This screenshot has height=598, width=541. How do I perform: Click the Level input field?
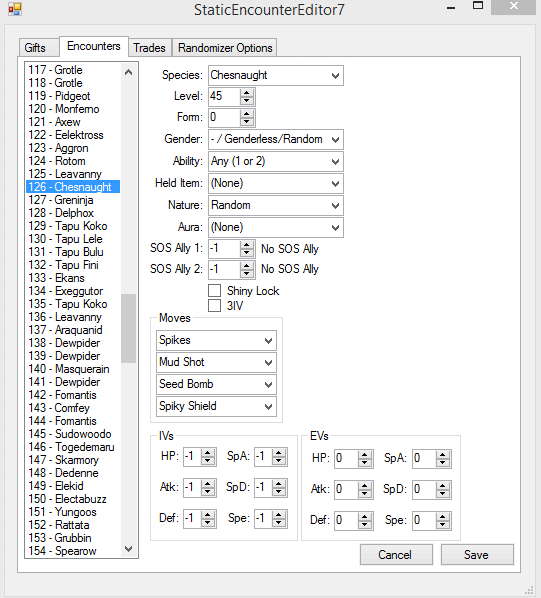(x=225, y=96)
